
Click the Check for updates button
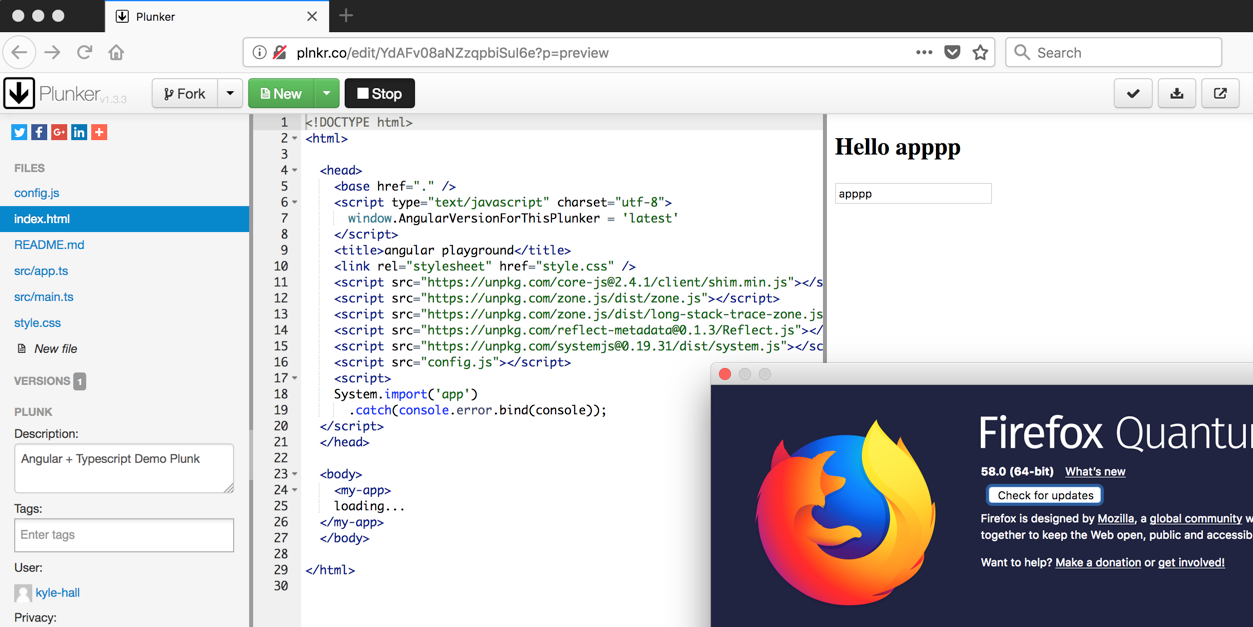1044,494
